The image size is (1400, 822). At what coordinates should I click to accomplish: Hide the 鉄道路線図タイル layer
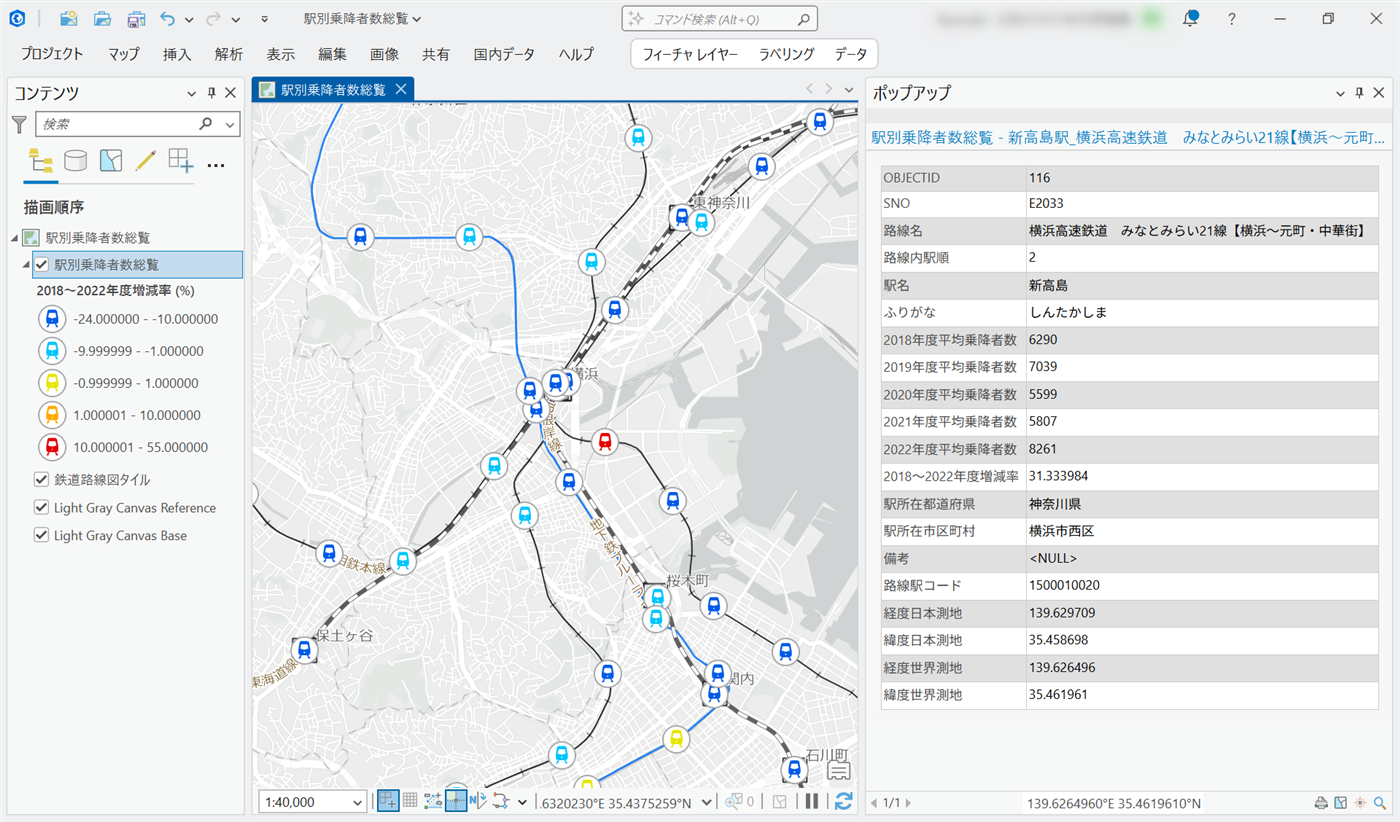(x=42, y=480)
